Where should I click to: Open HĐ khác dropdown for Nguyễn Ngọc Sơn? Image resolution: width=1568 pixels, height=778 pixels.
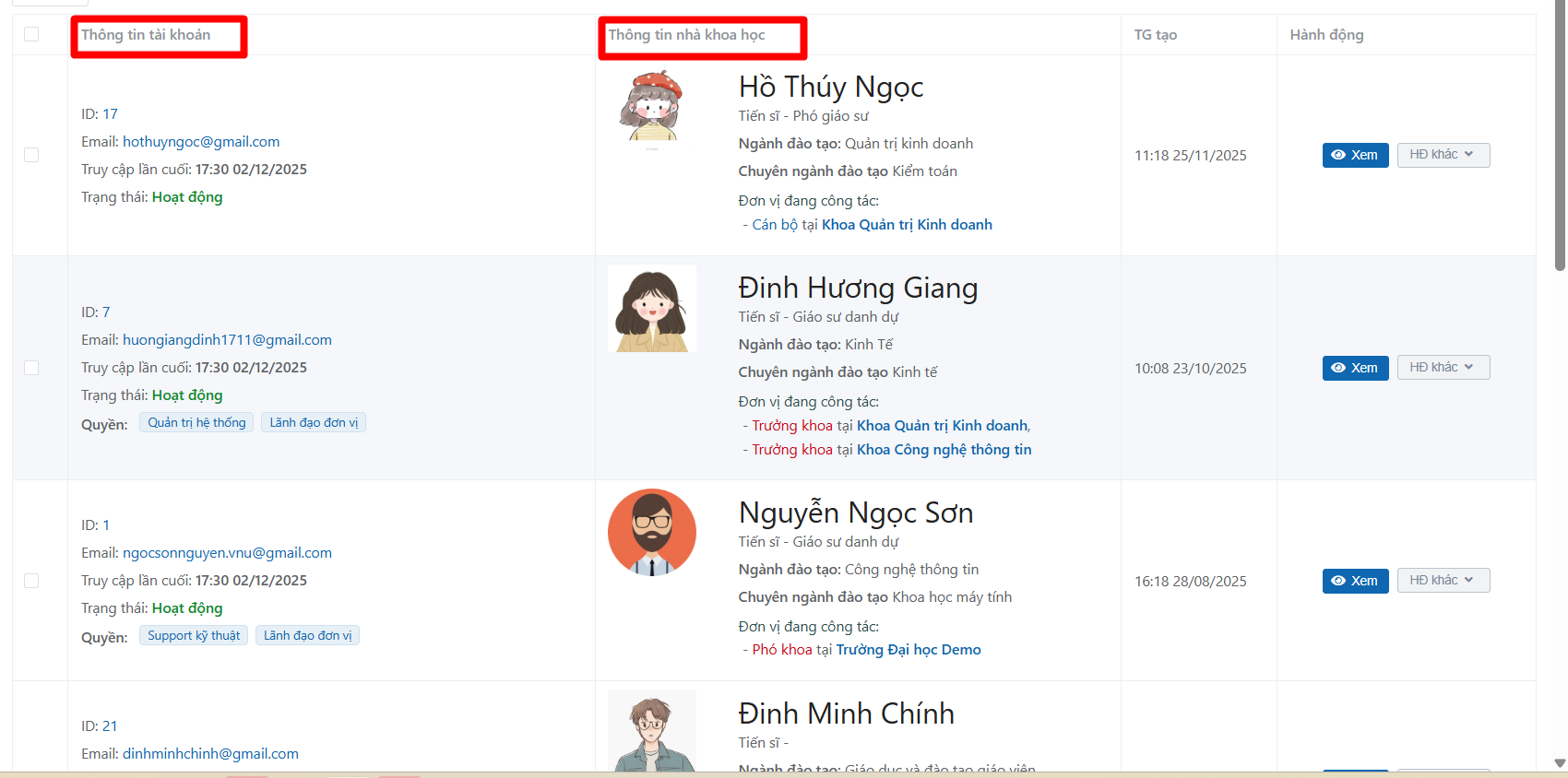coord(1443,581)
